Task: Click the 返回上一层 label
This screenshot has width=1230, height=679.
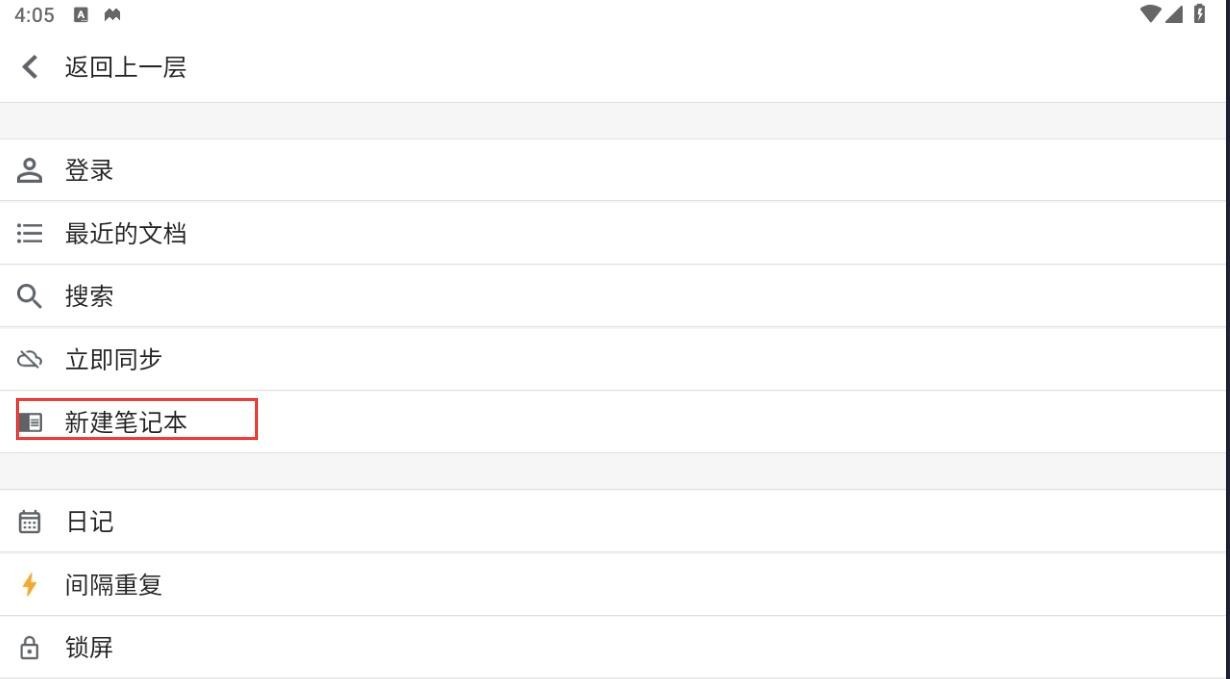Action: point(125,67)
